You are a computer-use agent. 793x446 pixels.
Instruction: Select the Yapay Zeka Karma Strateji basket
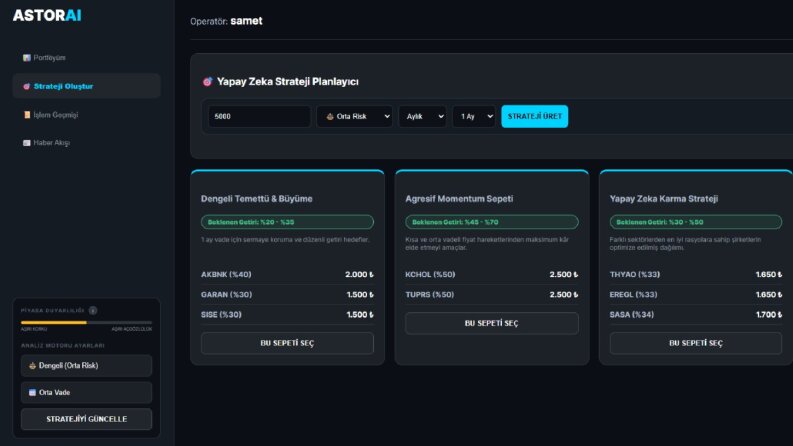[696, 343]
